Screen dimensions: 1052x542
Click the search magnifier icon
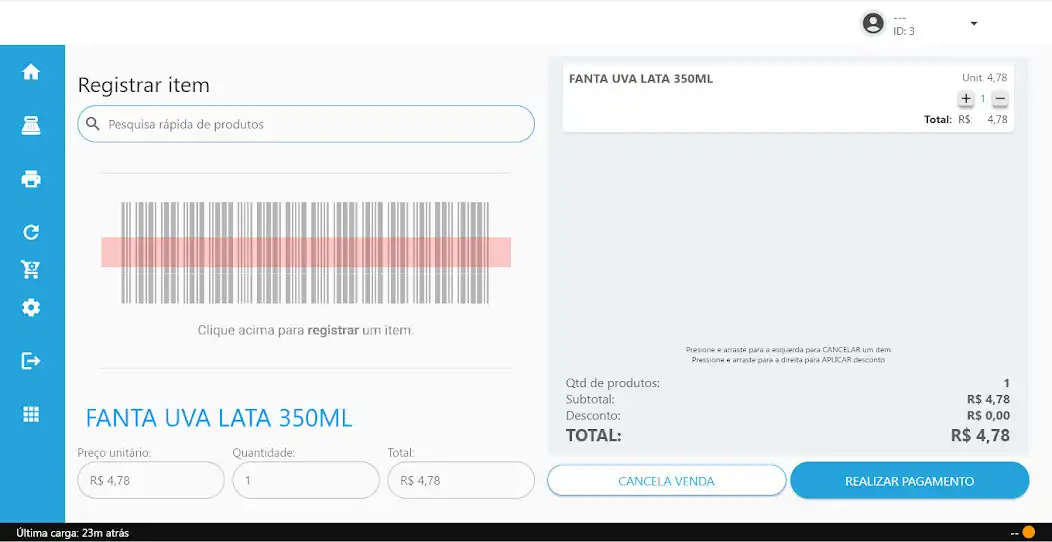pos(93,124)
